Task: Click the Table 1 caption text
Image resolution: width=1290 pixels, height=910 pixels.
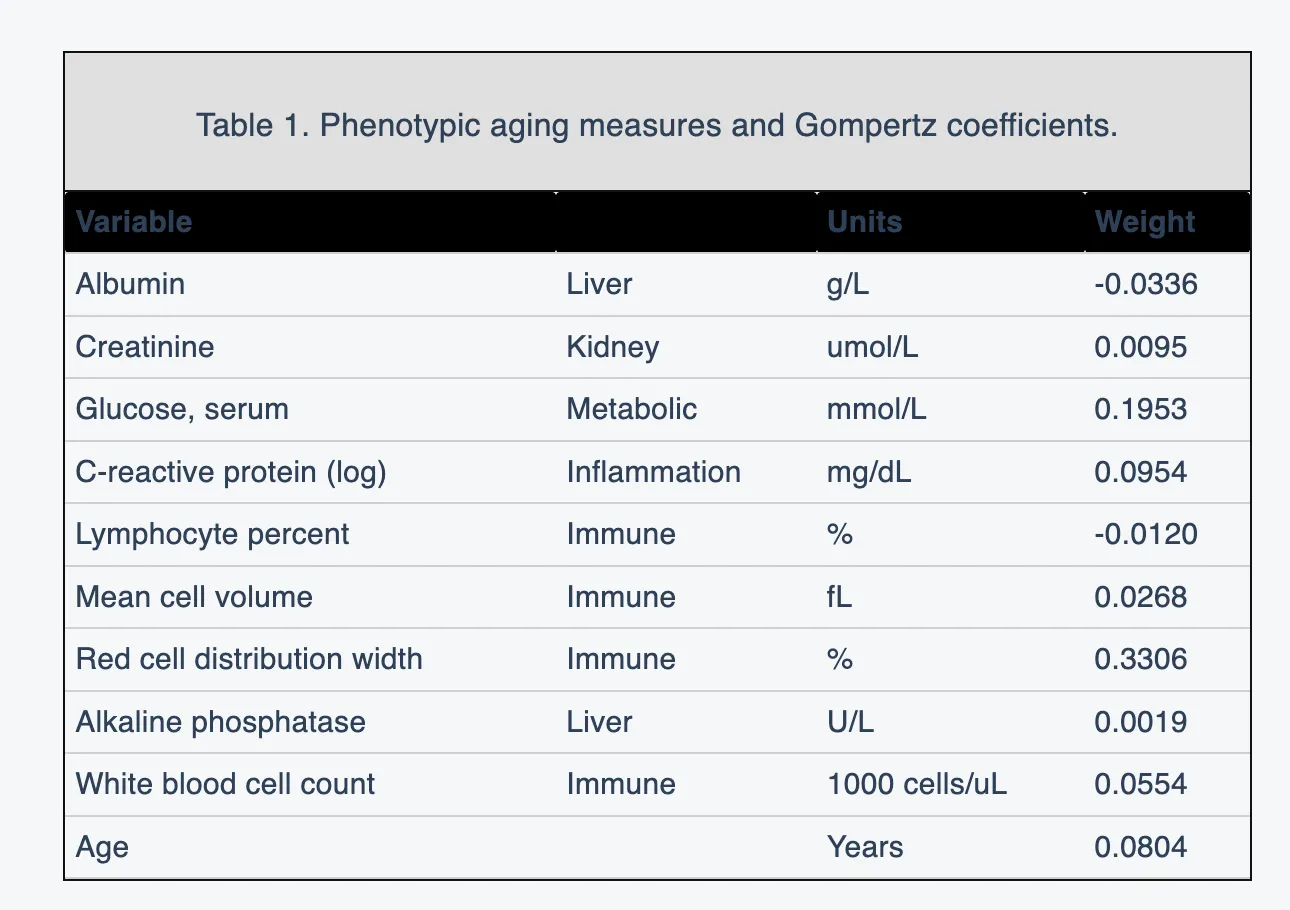Action: (x=656, y=126)
